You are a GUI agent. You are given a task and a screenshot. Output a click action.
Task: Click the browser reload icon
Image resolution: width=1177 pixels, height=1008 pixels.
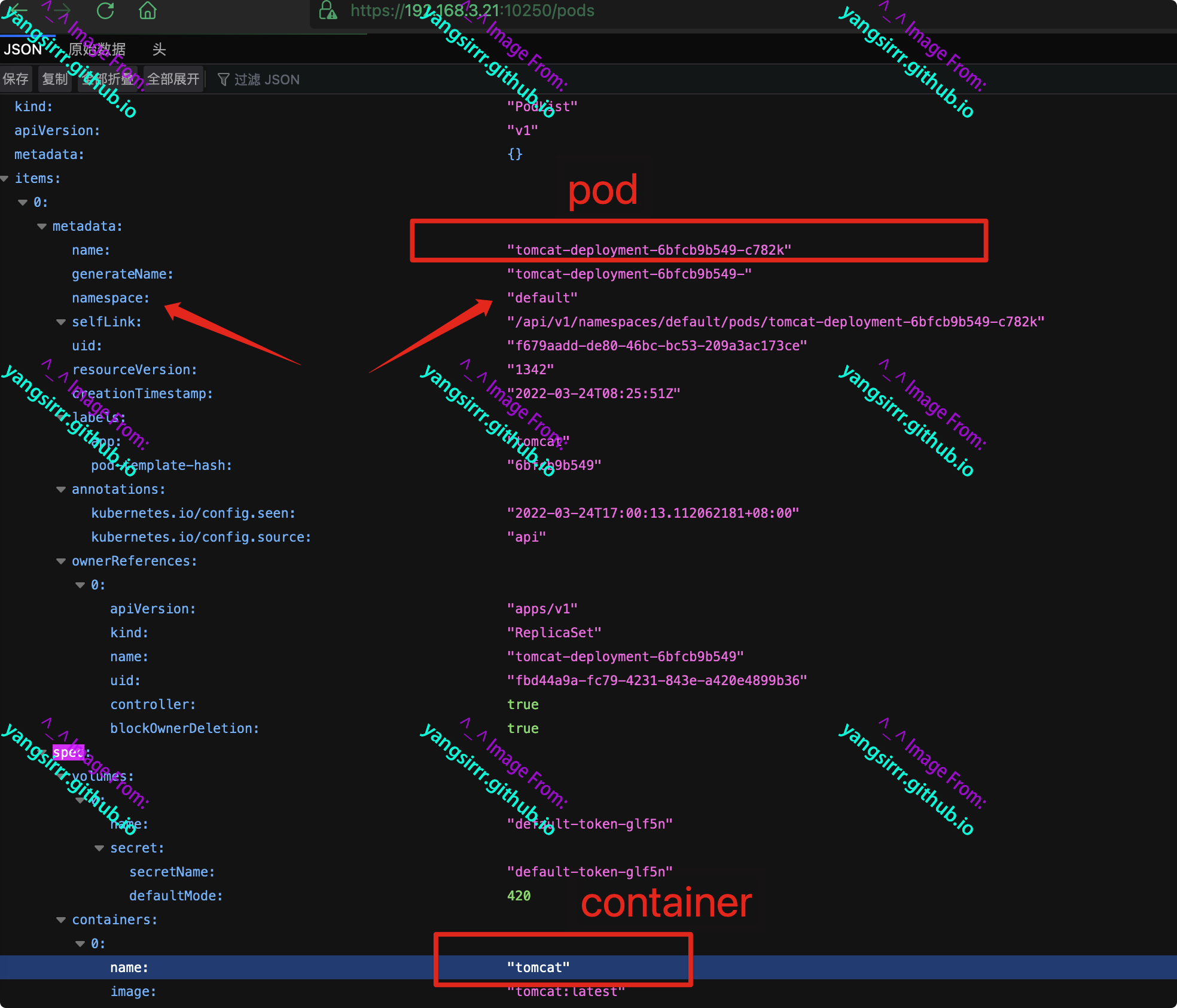point(105,10)
